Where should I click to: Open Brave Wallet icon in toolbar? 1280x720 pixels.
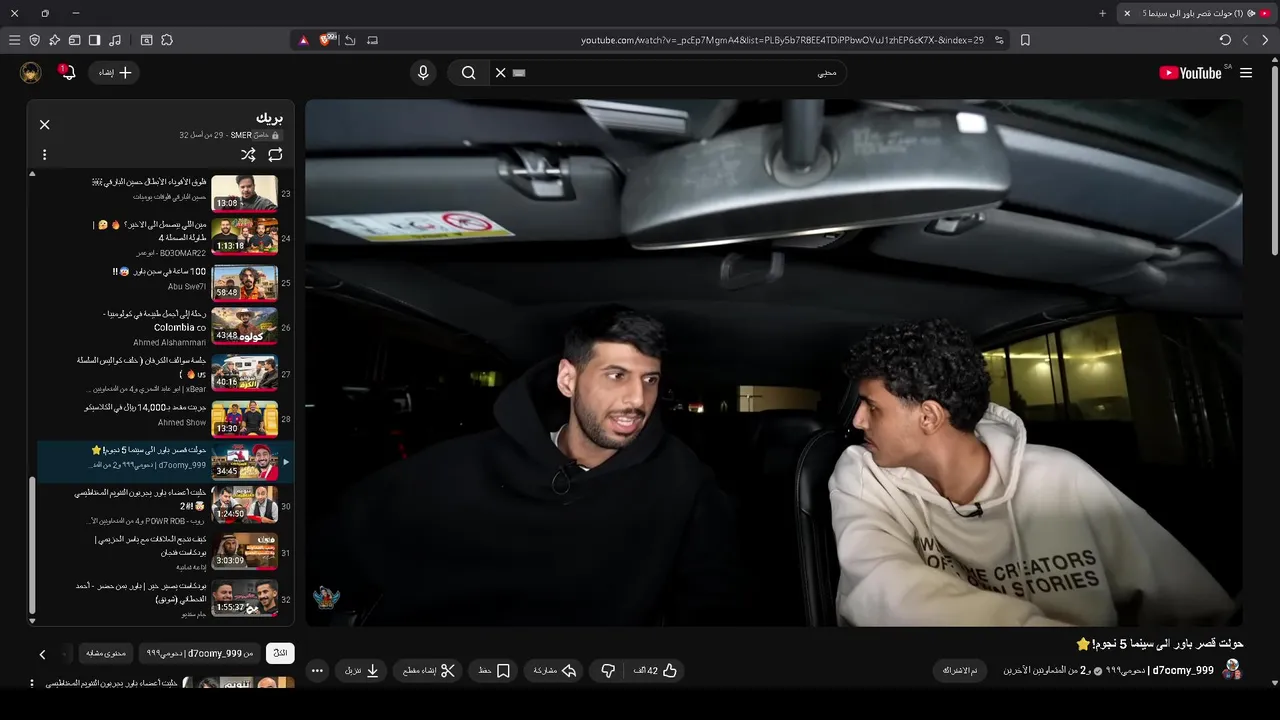tap(74, 40)
